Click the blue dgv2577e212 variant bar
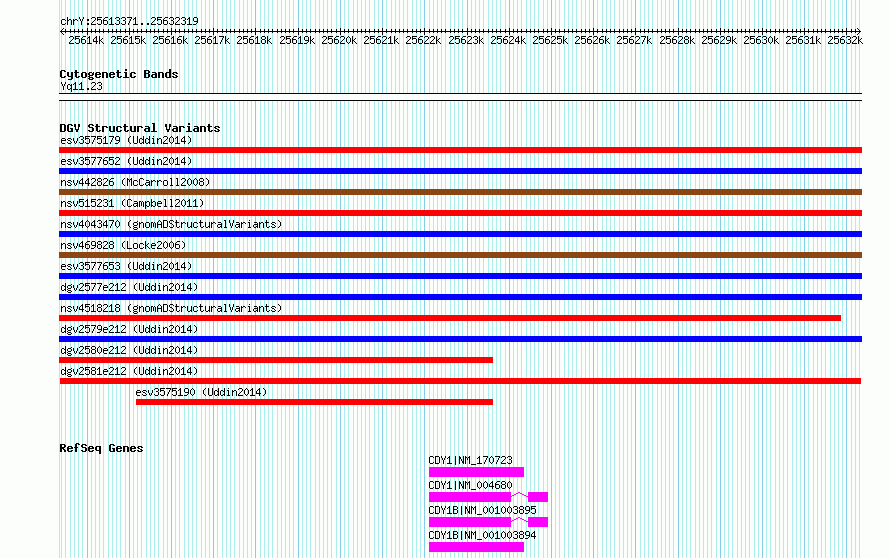Image resolution: width=890 pixels, height=558 pixels. tap(460, 297)
